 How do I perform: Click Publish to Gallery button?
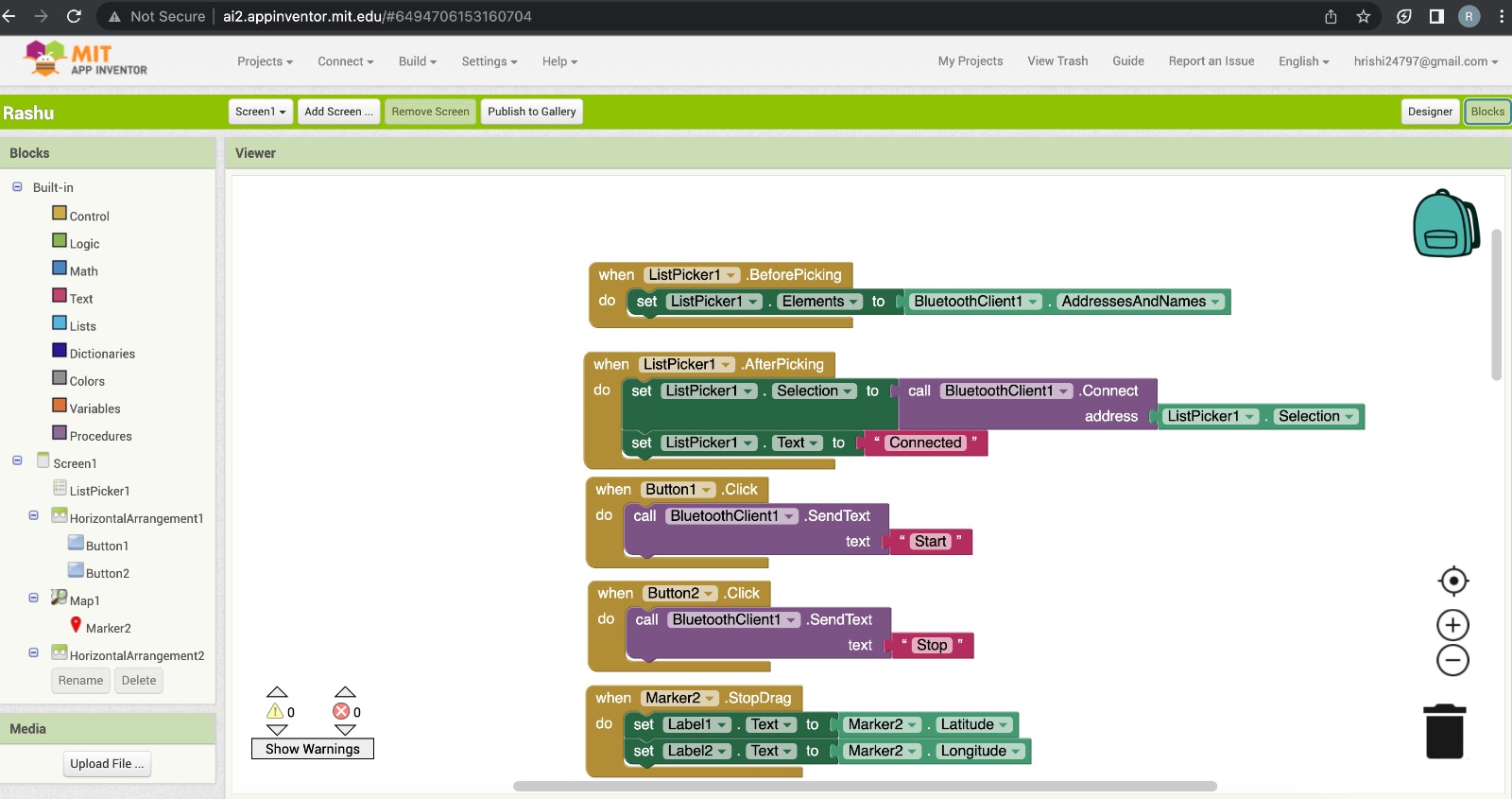click(531, 112)
